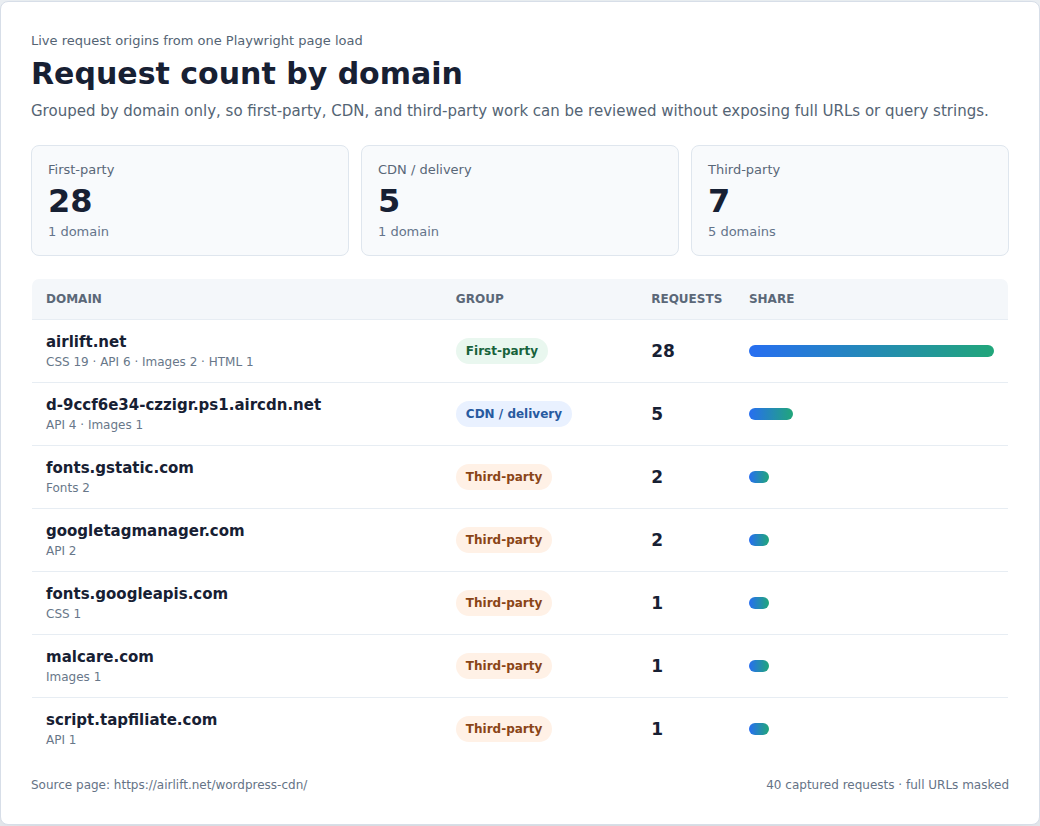Click the aircdn.net share bar
The width and height of the screenshot is (1040, 826).
(771, 414)
